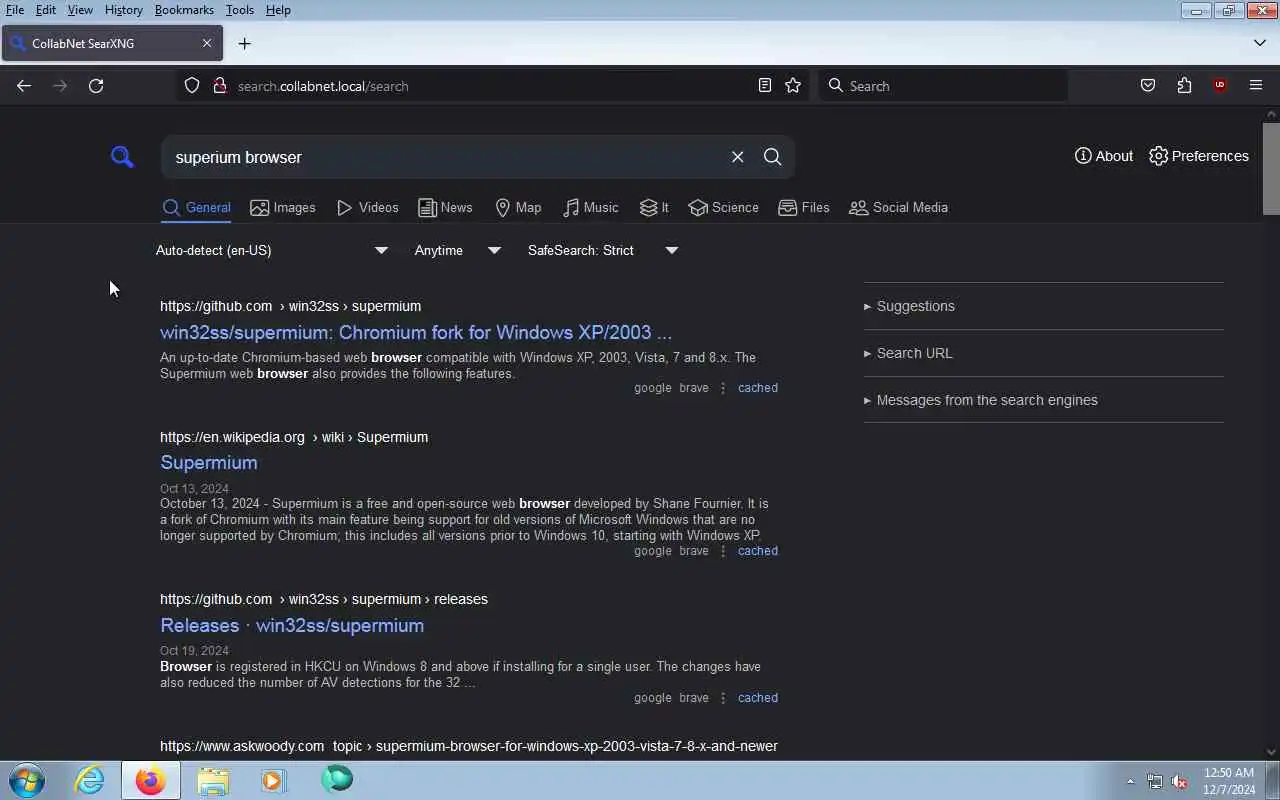Open the Auto-detect (en-US) language dropdown
1280x800 pixels.
point(271,250)
